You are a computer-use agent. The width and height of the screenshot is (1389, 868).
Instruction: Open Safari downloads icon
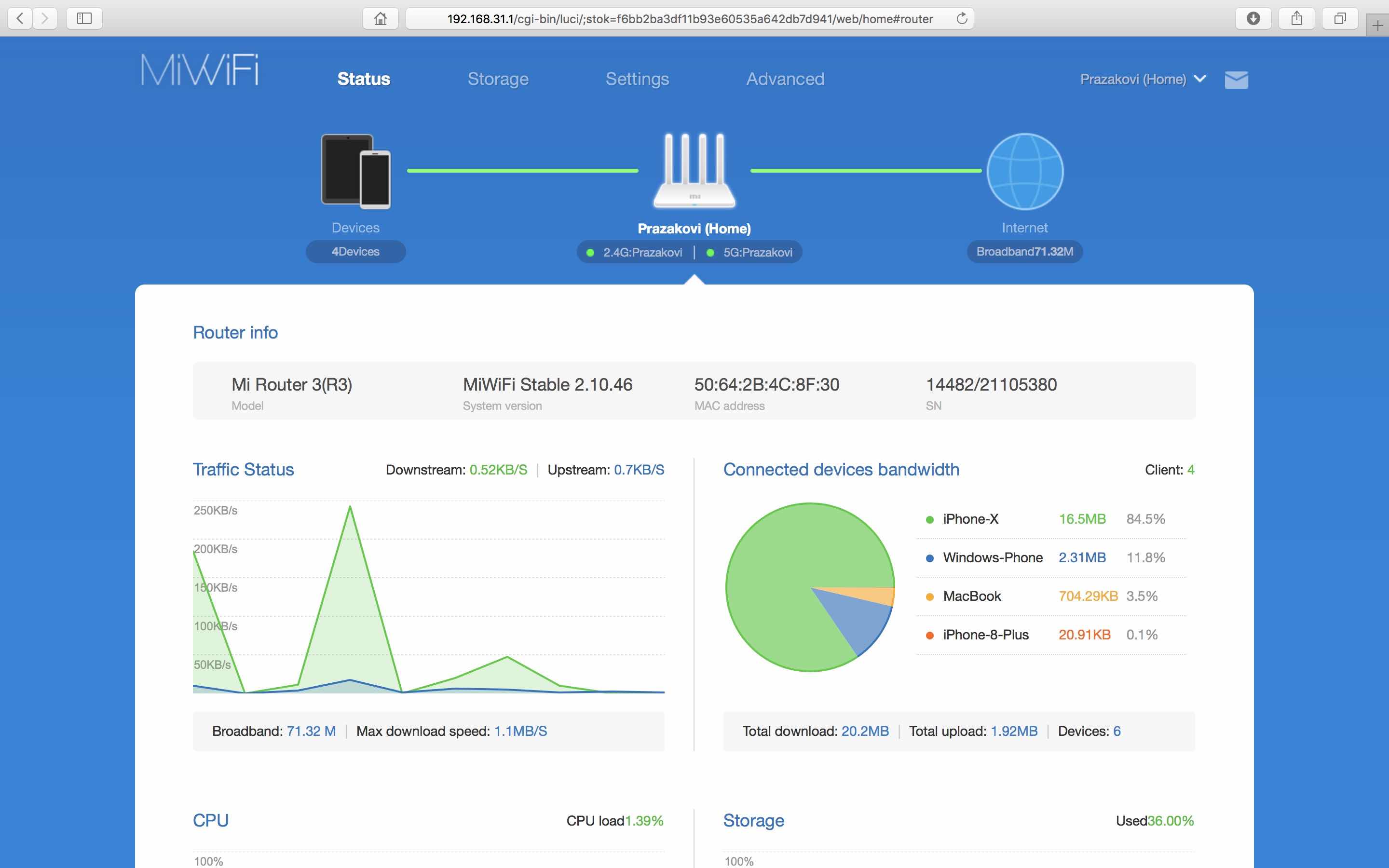point(1253,18)
